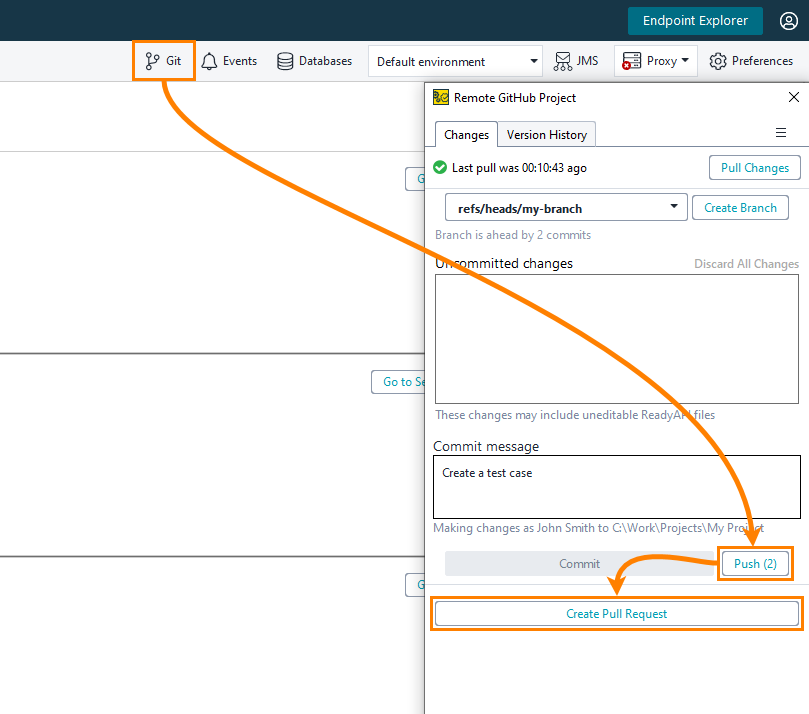Open the hamburger menu in the GitHub panel
The image size is (809, 714).
click(x=781, y=132)
